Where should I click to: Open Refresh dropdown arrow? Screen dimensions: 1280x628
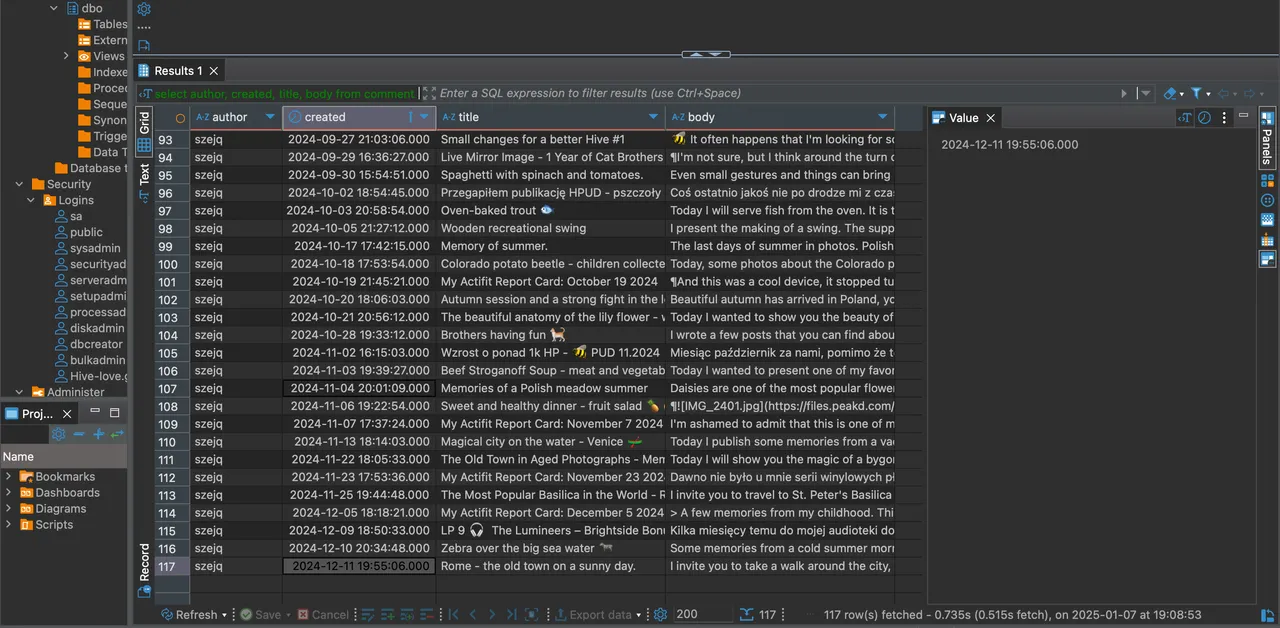(x=224, y=615)
